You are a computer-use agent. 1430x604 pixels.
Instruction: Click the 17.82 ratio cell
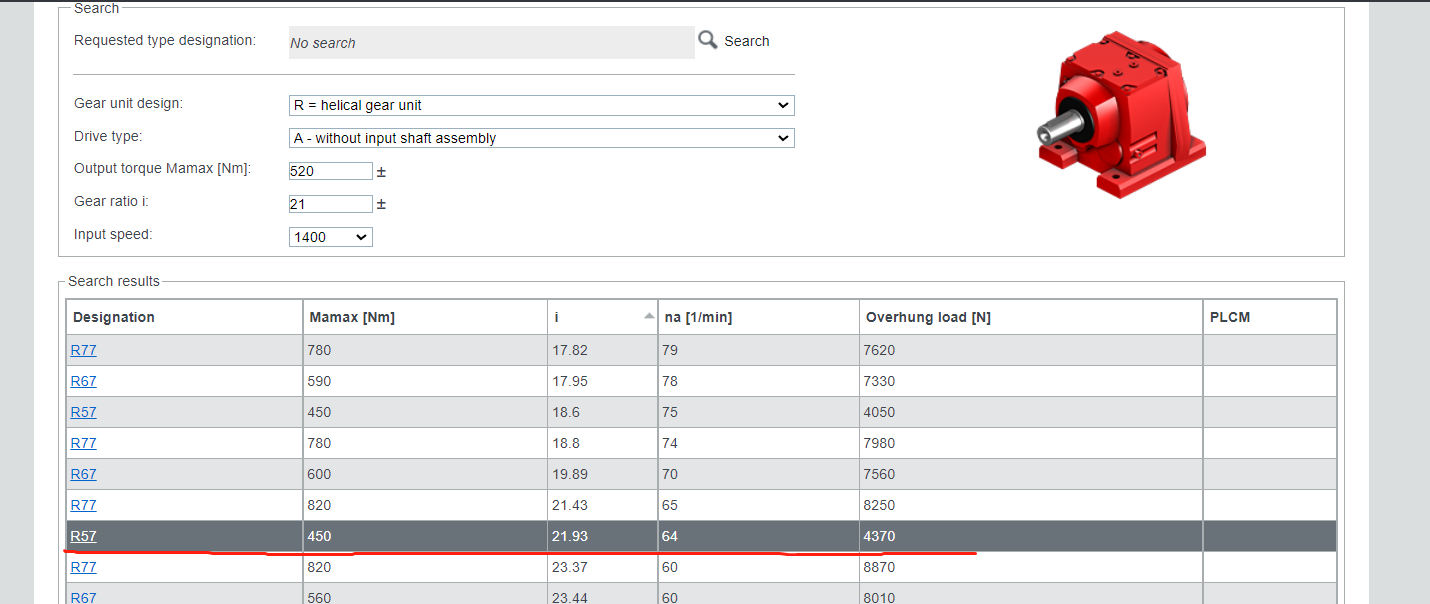click(602, 350)
